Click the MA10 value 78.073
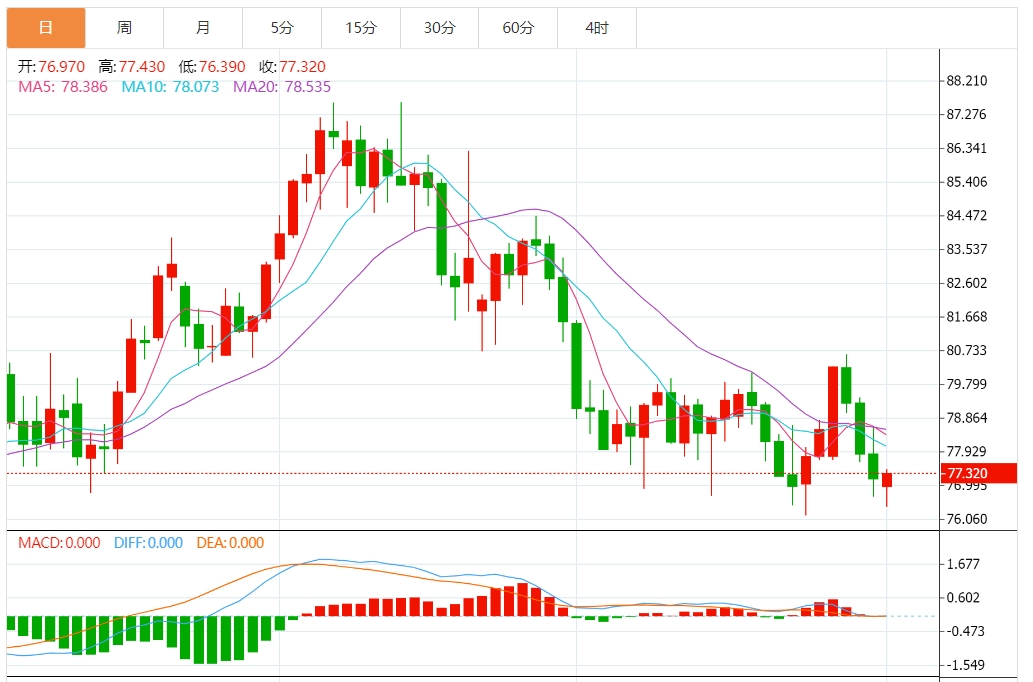The image size is (1033, 682). 196,87
